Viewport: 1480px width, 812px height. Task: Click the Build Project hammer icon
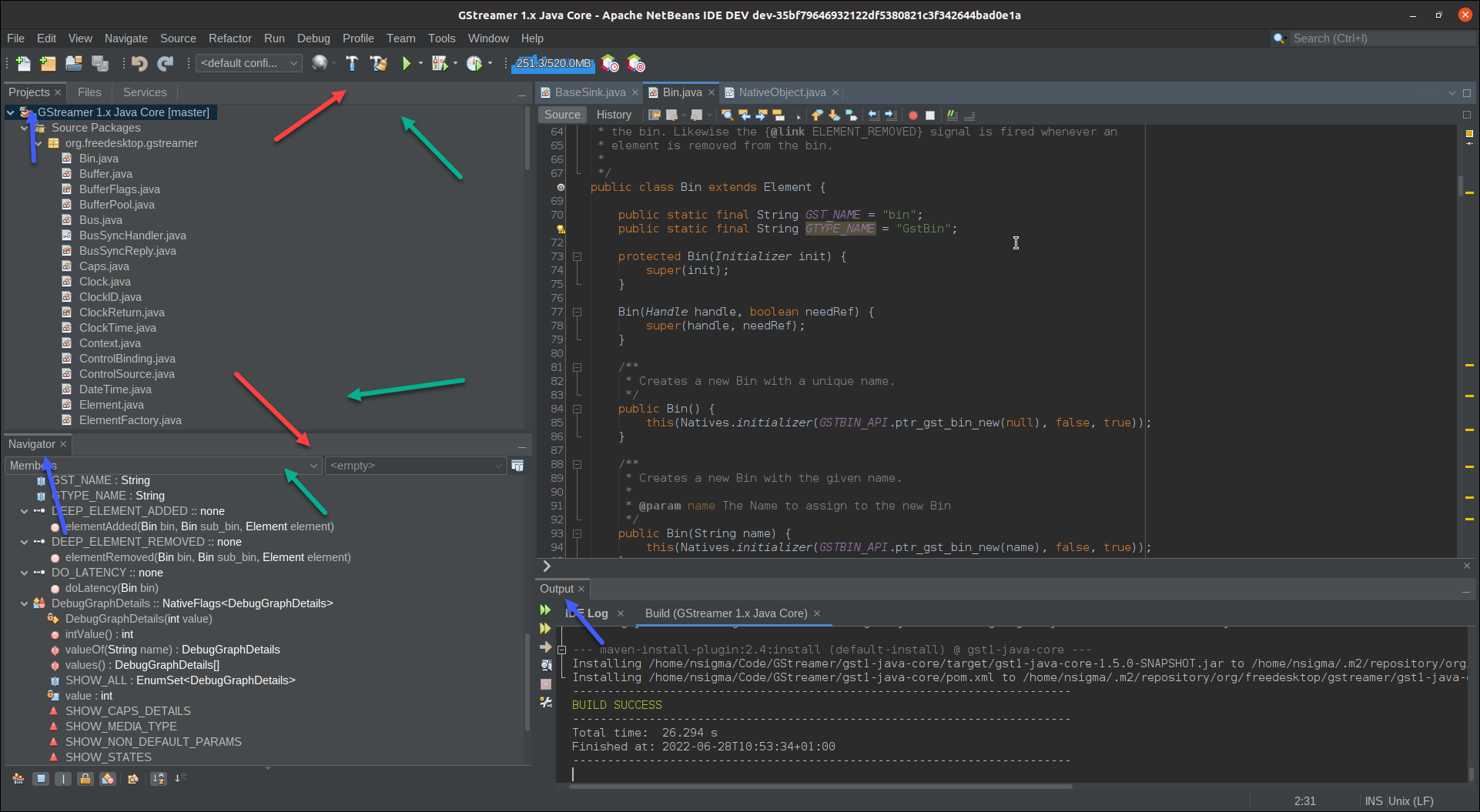pyautogui.click(x=352, y=63)
